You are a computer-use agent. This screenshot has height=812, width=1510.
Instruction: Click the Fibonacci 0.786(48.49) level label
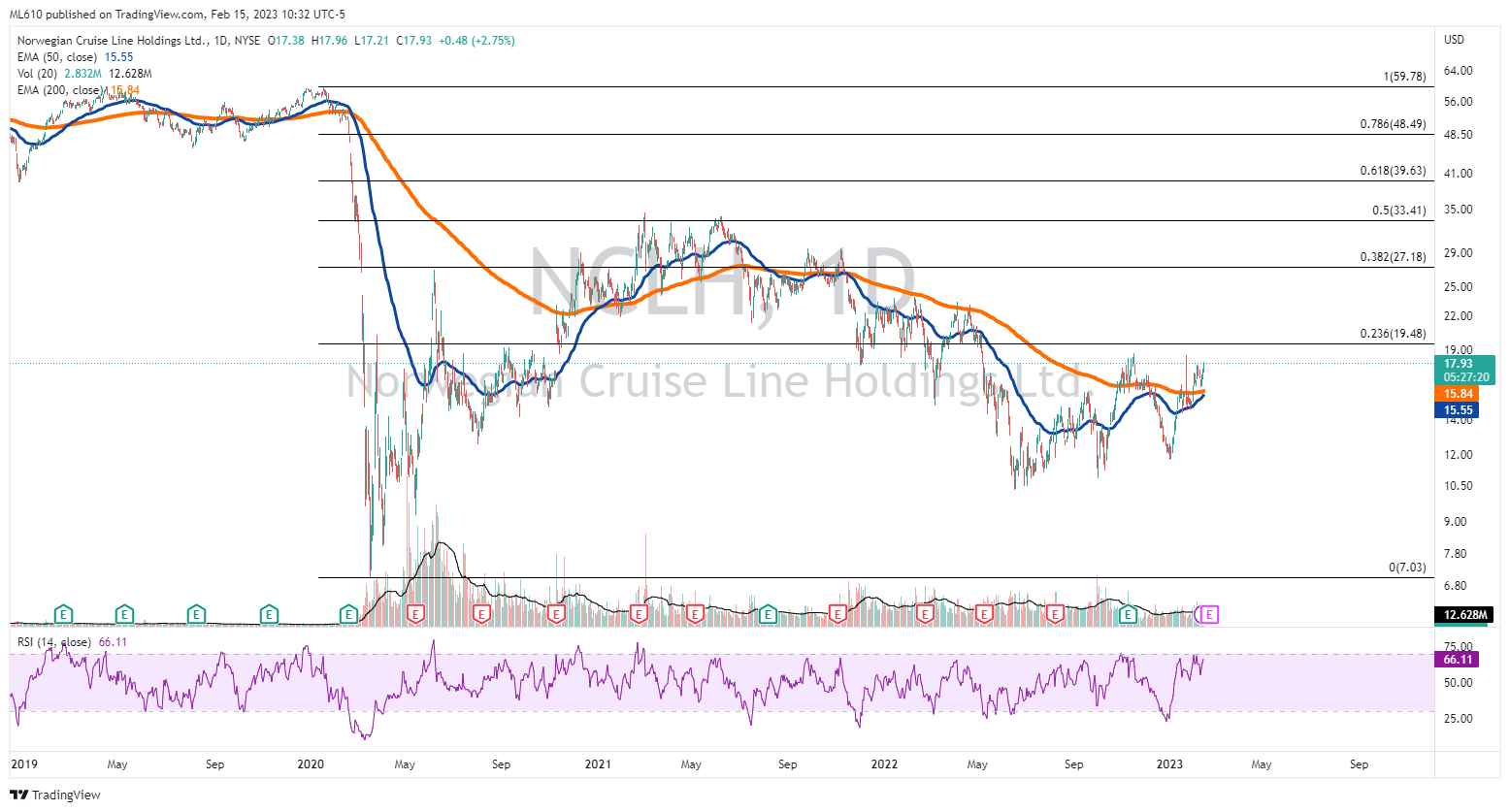(1393, 124)
